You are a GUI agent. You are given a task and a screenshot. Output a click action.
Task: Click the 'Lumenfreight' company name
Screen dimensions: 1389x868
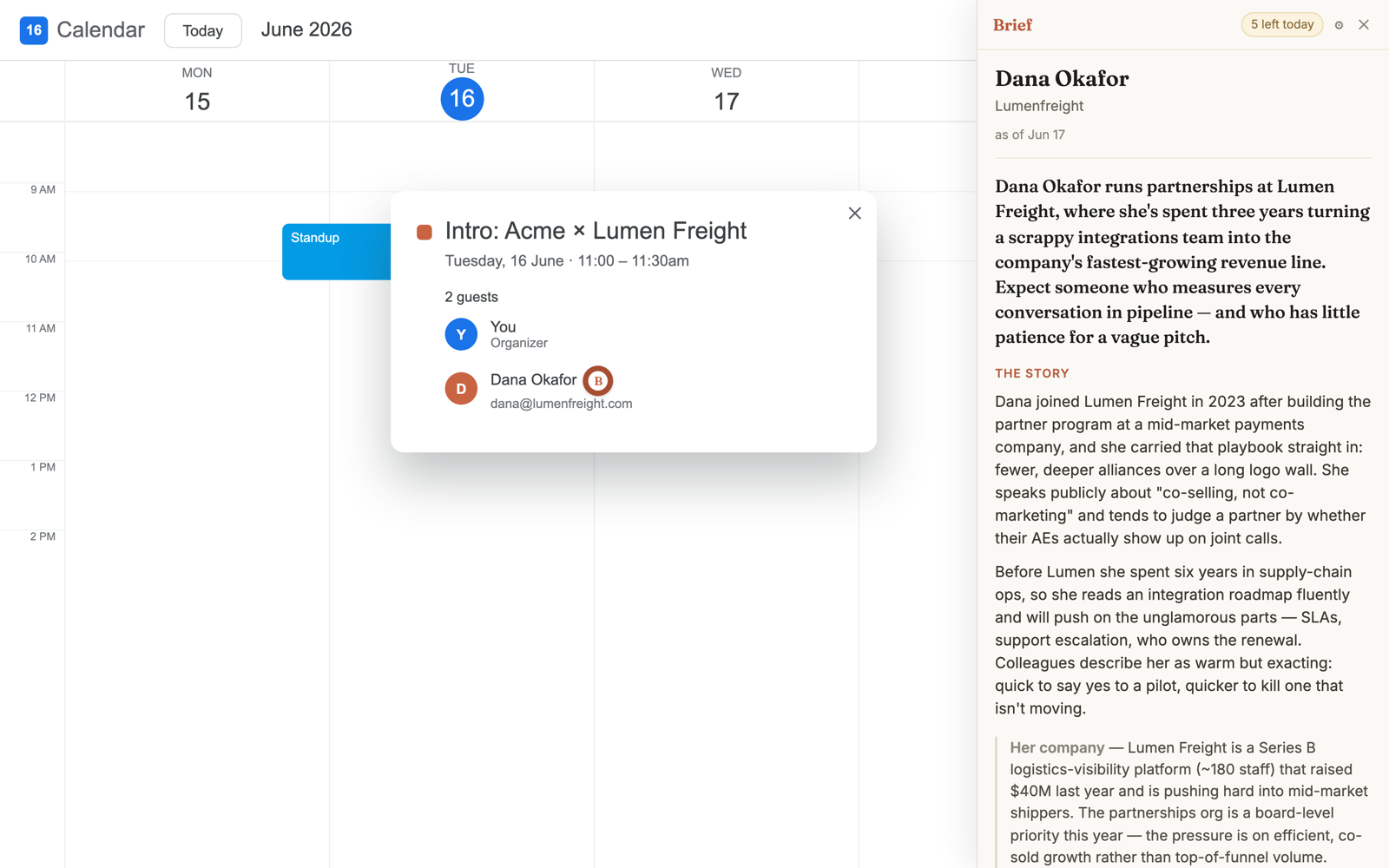(x=1039, y=106)
